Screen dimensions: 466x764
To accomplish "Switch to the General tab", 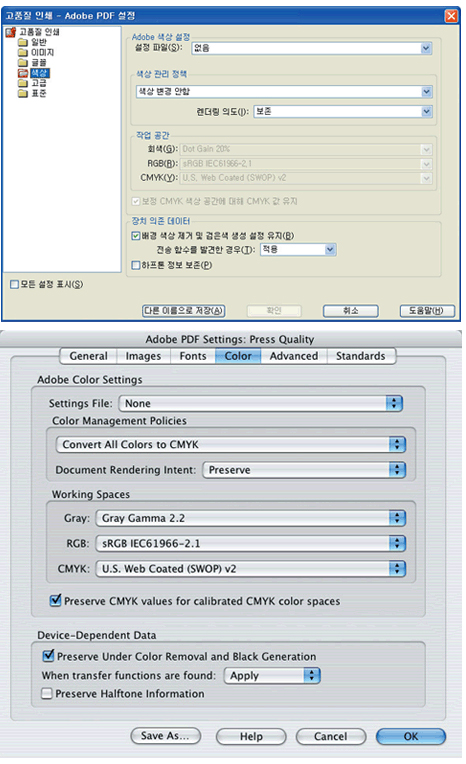I will (88, 356).
